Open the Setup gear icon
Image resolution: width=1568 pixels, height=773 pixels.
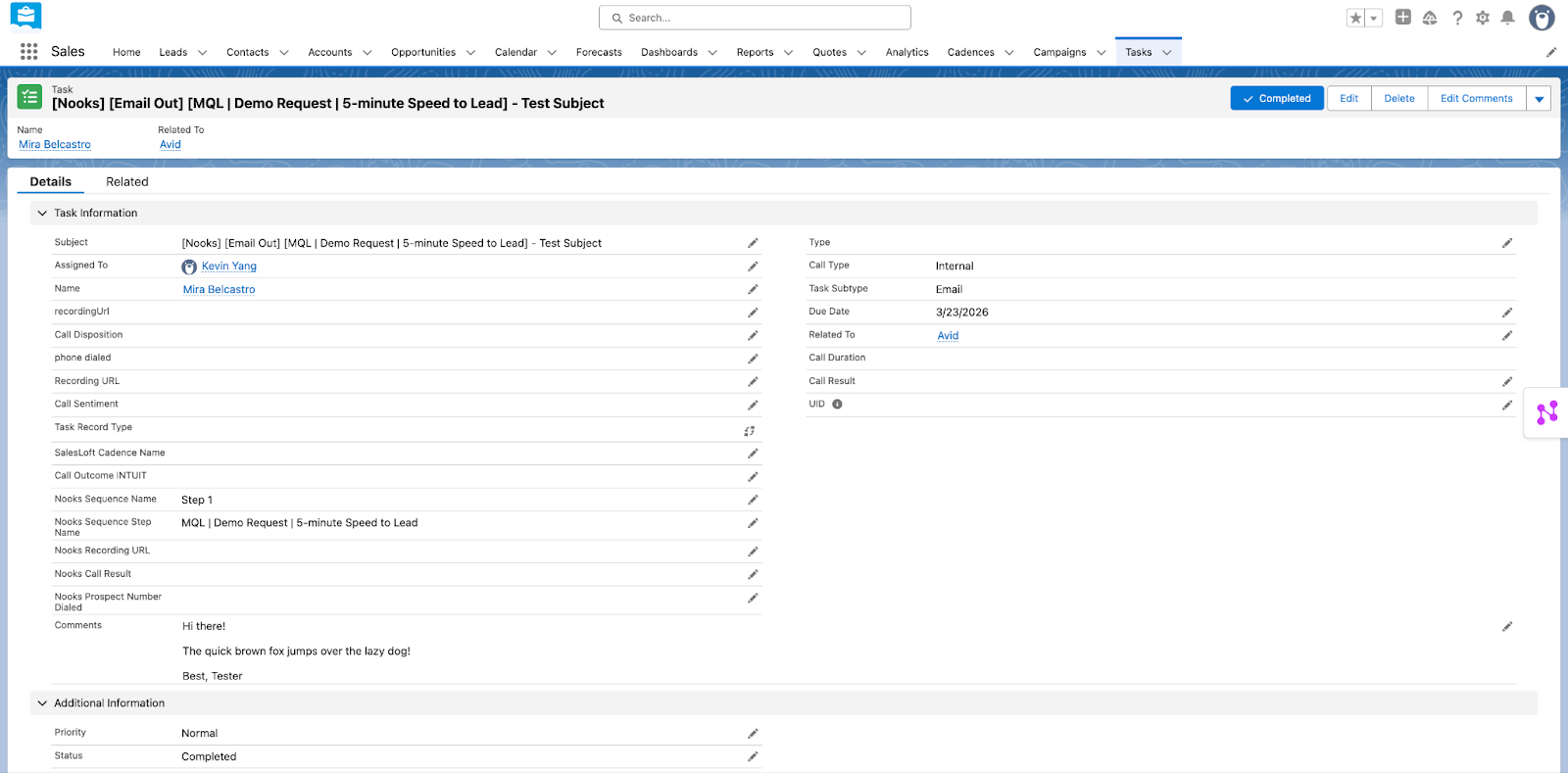(x=1483, y=18)
